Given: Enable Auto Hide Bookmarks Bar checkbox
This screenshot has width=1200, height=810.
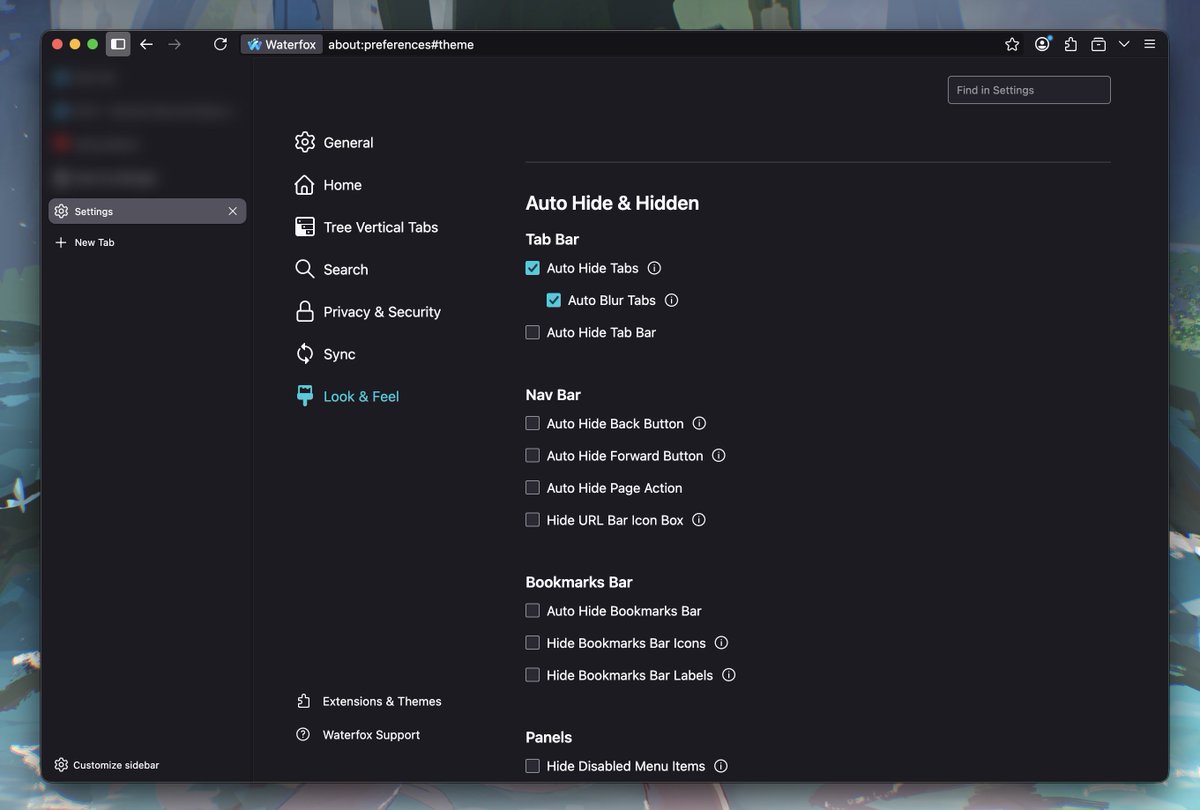Looking at the screenshot, I should tap(533, 611).
